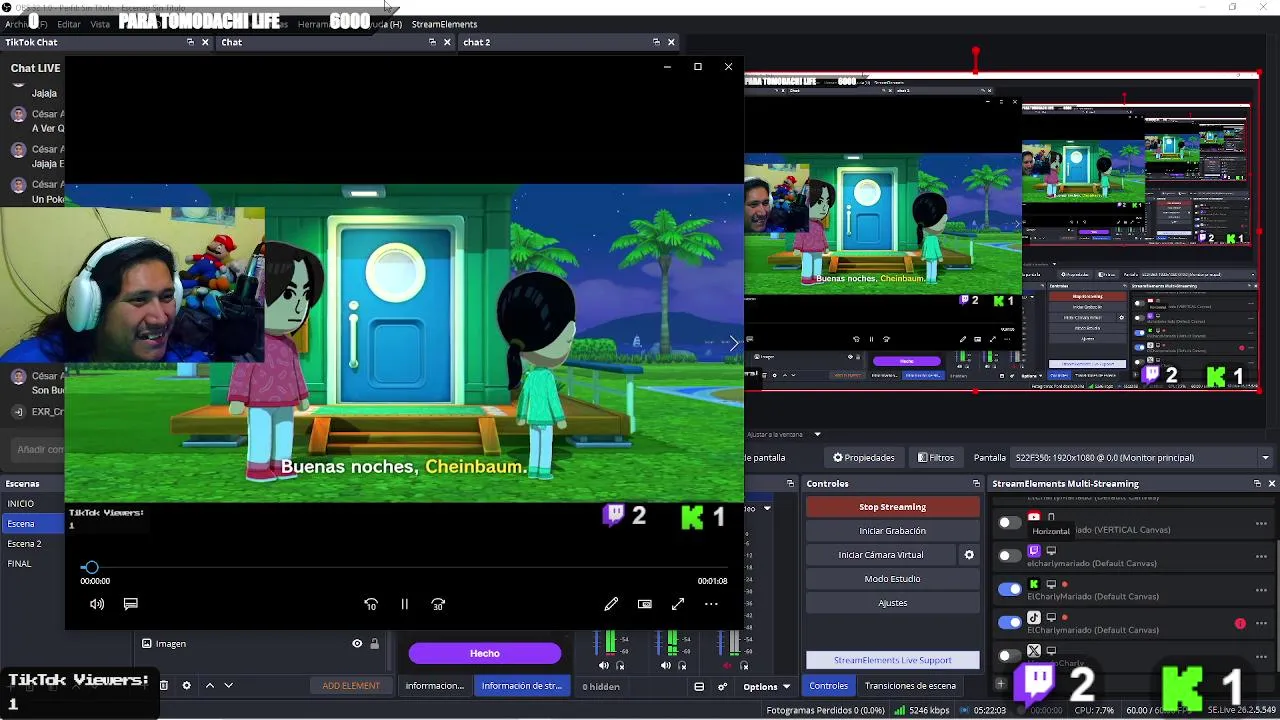
Task: Mute second audio mixer channel
Action: click(666, 665)
